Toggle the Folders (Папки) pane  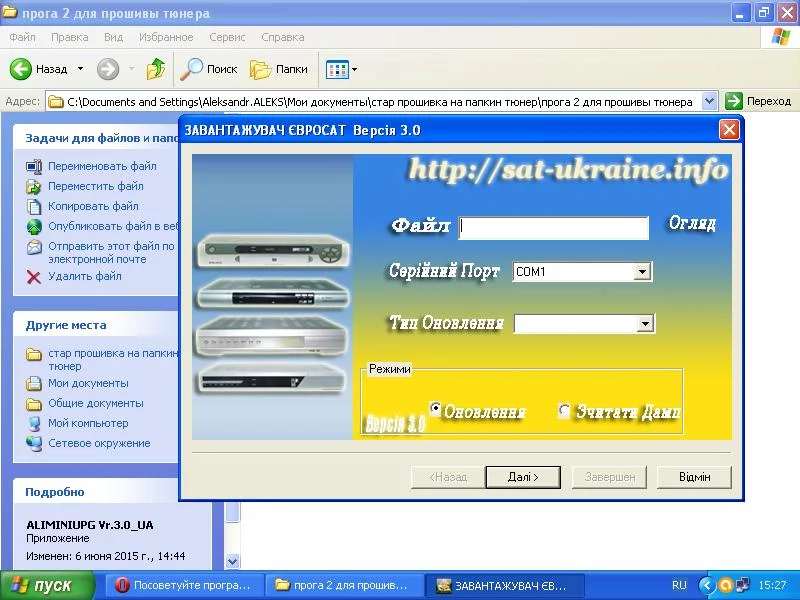click(x=279, y=69)
